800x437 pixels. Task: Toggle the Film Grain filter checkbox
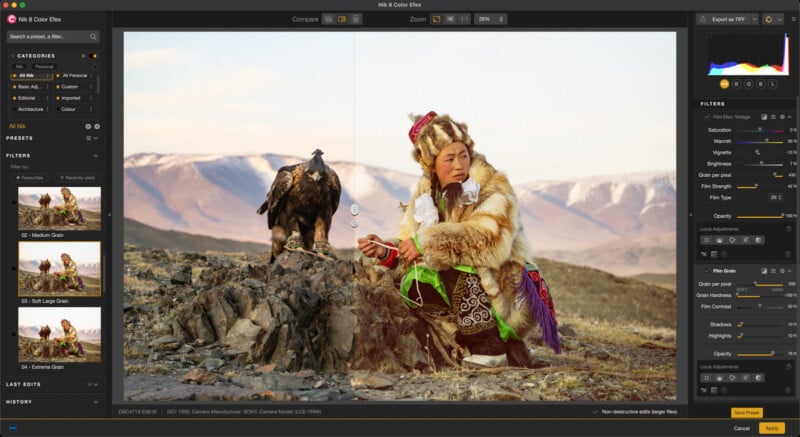pos(706,271)
